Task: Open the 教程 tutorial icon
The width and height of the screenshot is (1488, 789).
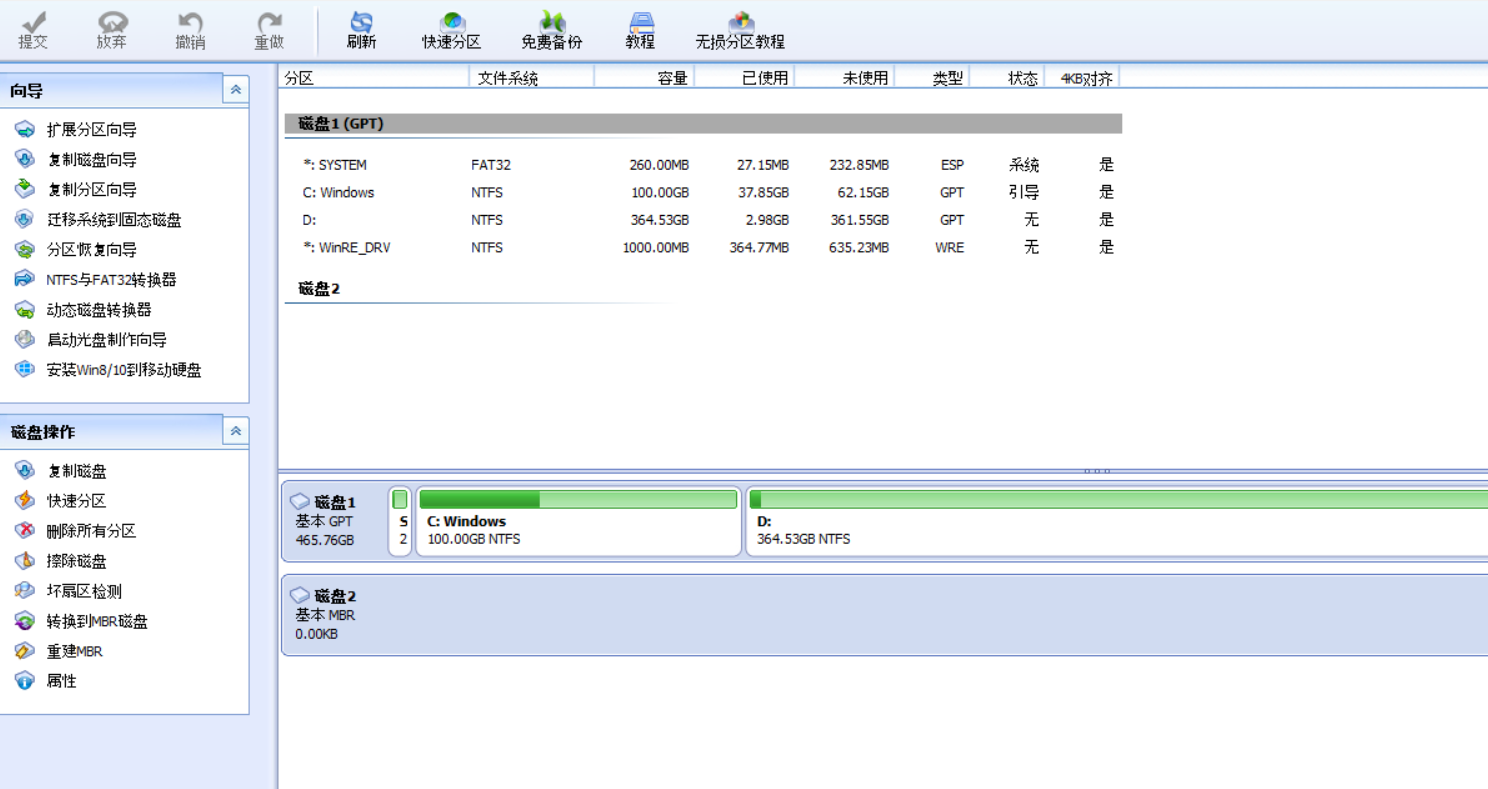Action: (640, 30)
